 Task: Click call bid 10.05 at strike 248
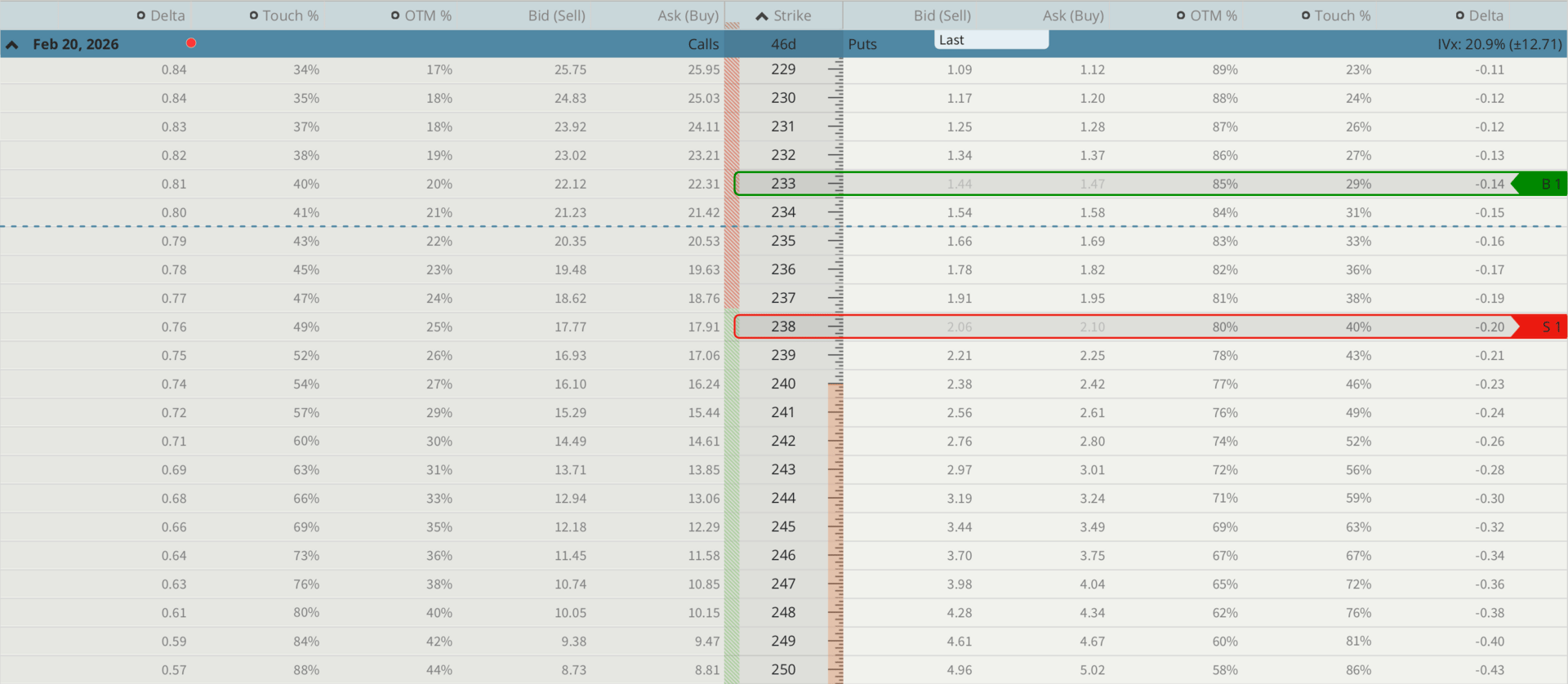click(570, 613)
